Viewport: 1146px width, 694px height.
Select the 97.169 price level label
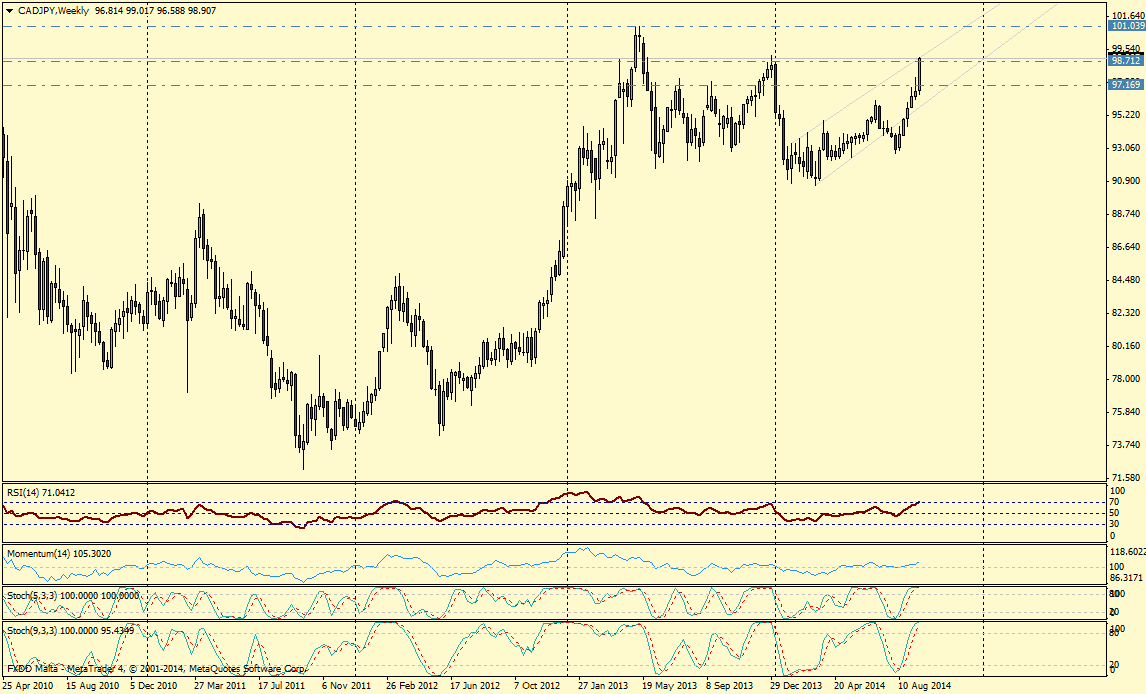tap(1126, 85)
